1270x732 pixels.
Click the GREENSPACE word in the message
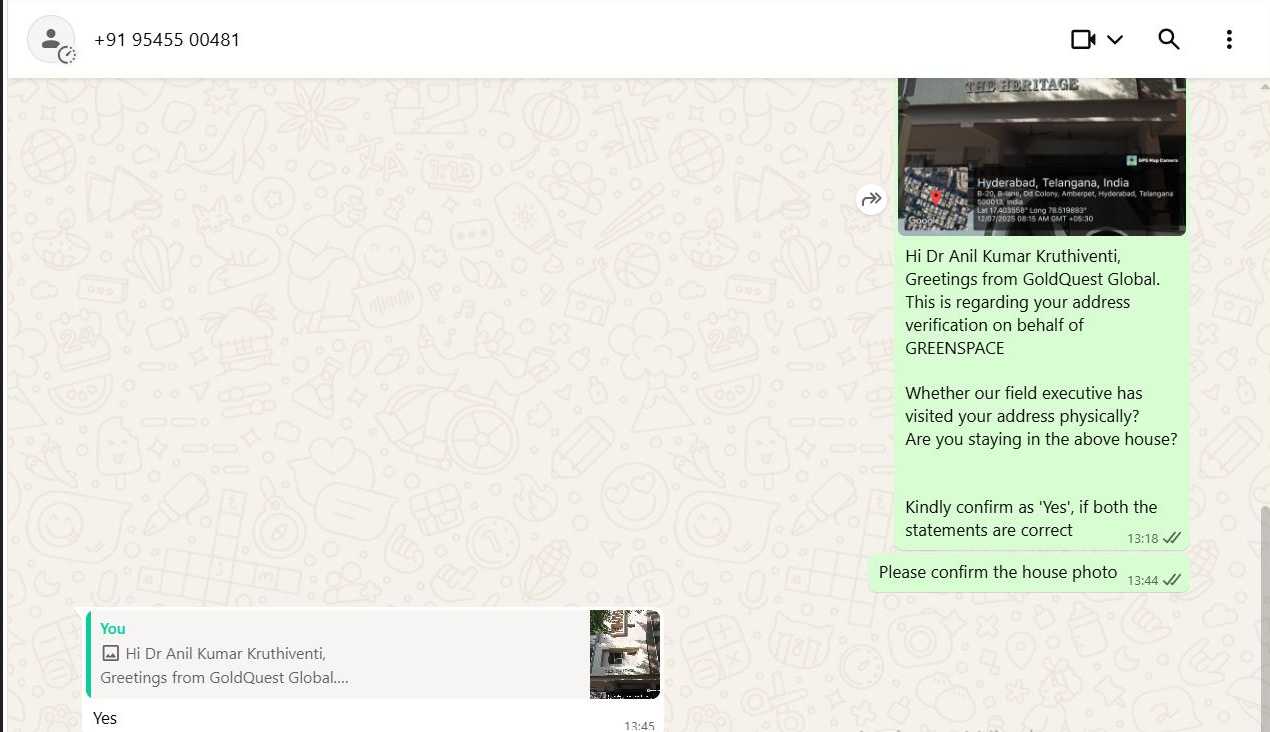point(955,348)
